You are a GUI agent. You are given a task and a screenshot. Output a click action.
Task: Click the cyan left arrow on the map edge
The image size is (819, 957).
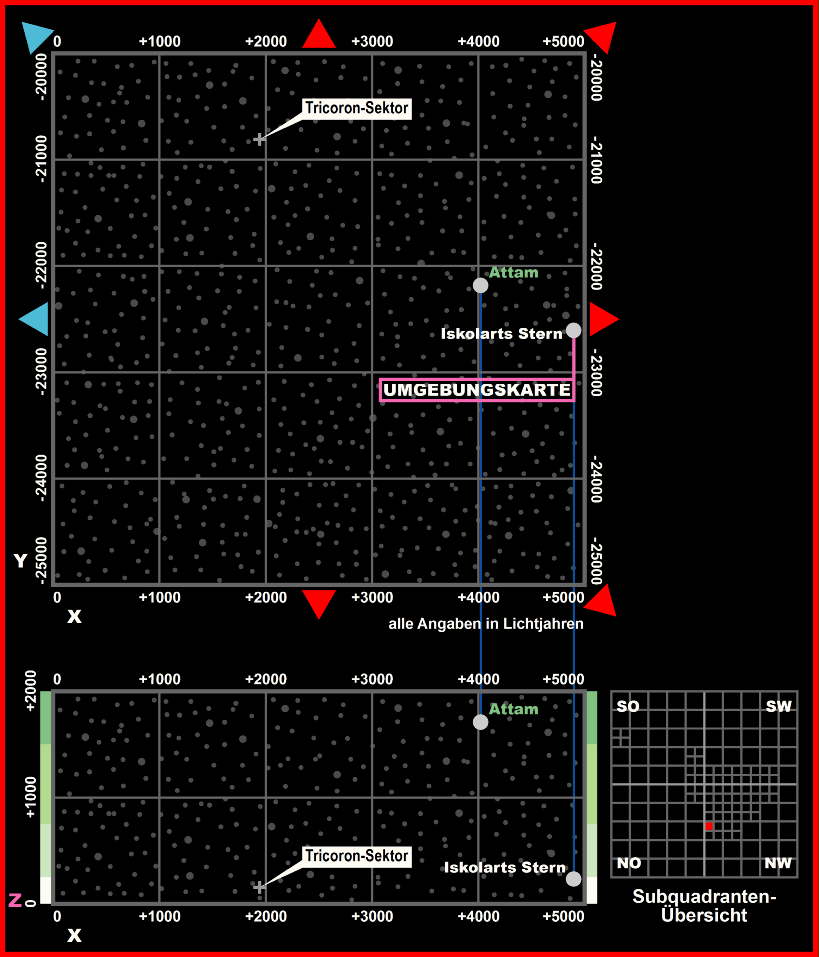[x=35, y=319]
